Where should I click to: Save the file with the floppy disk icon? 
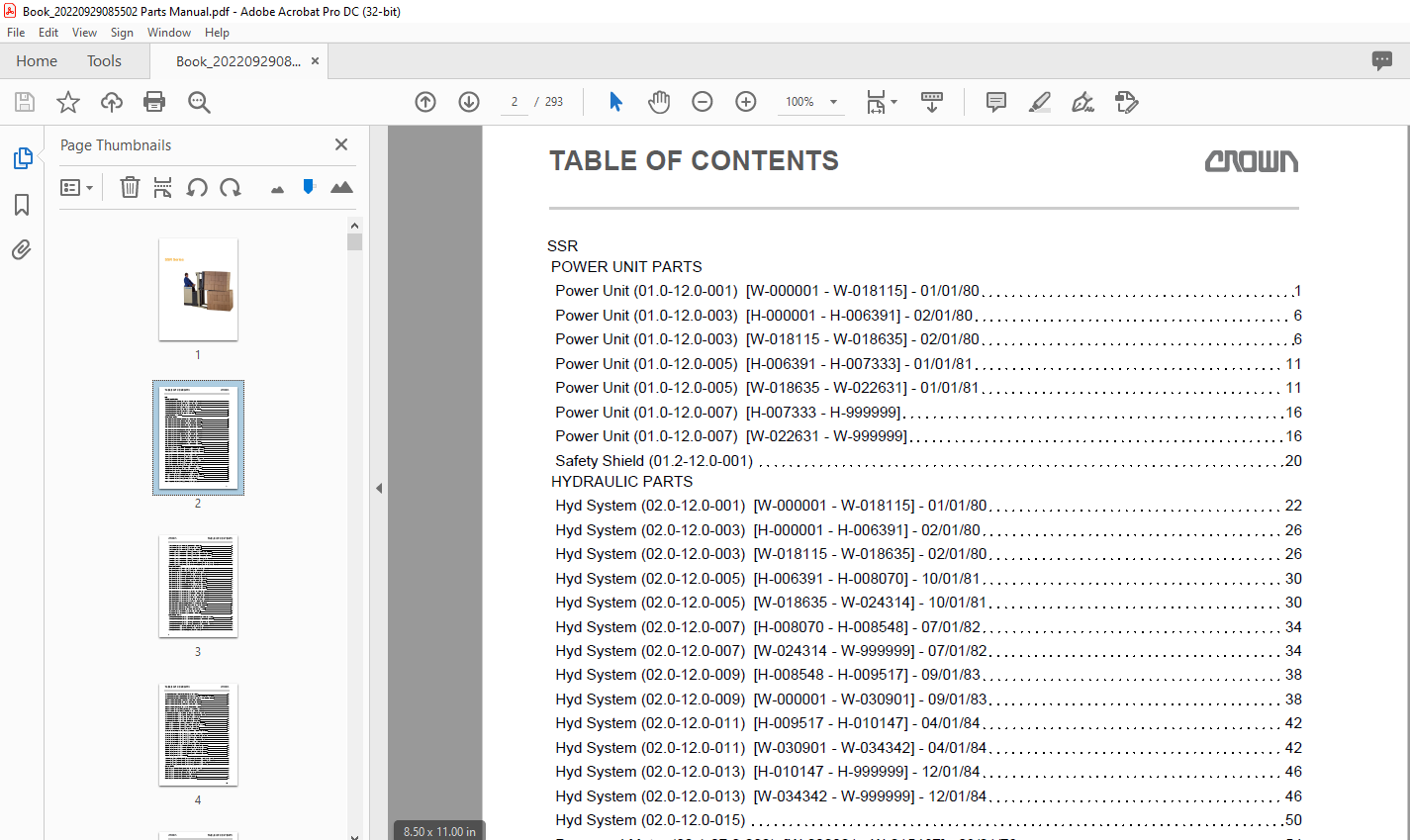click(x=25, y=102)
